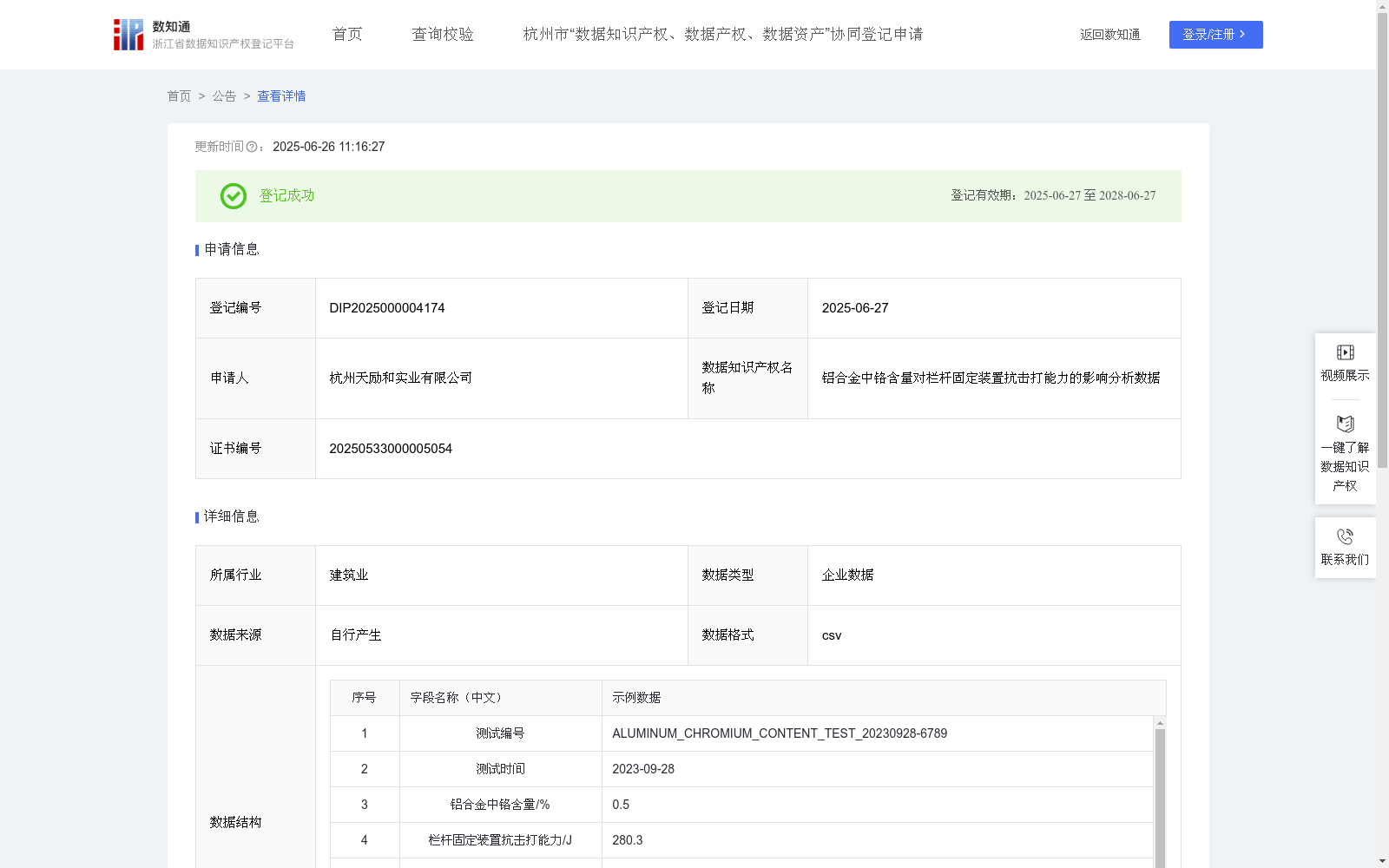
Task: Open the 查询校验 navigation menu
Action: tap(443, 35)
